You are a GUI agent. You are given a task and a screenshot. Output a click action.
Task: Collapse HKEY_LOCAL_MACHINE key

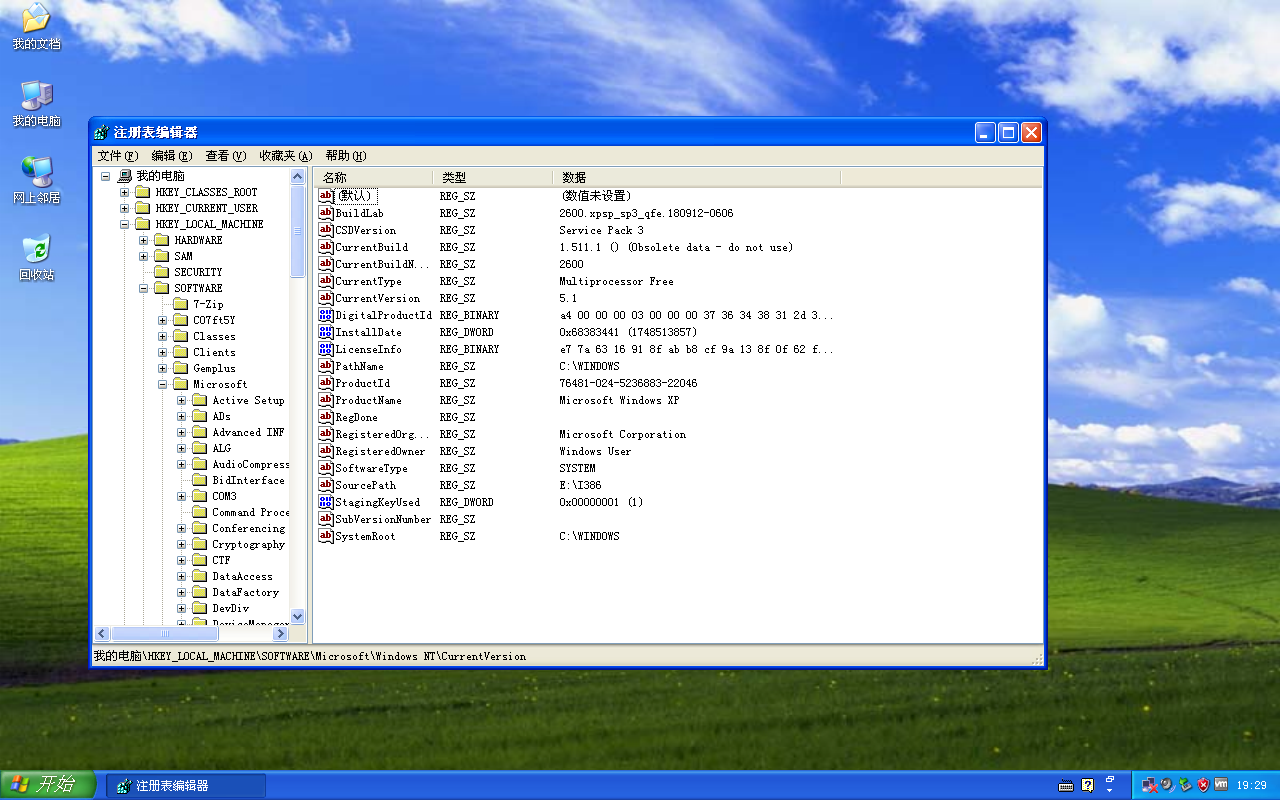point(124,224)
